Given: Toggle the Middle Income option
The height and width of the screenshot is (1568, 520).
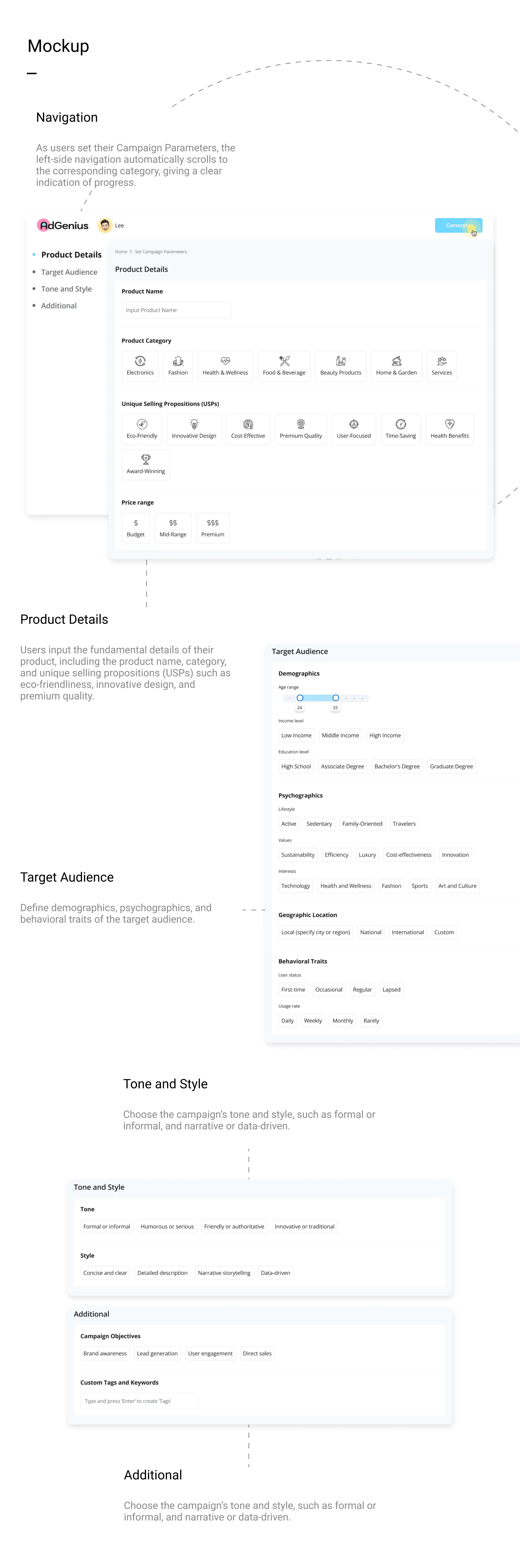Looking at the screenshot, I should click(340, 735).
